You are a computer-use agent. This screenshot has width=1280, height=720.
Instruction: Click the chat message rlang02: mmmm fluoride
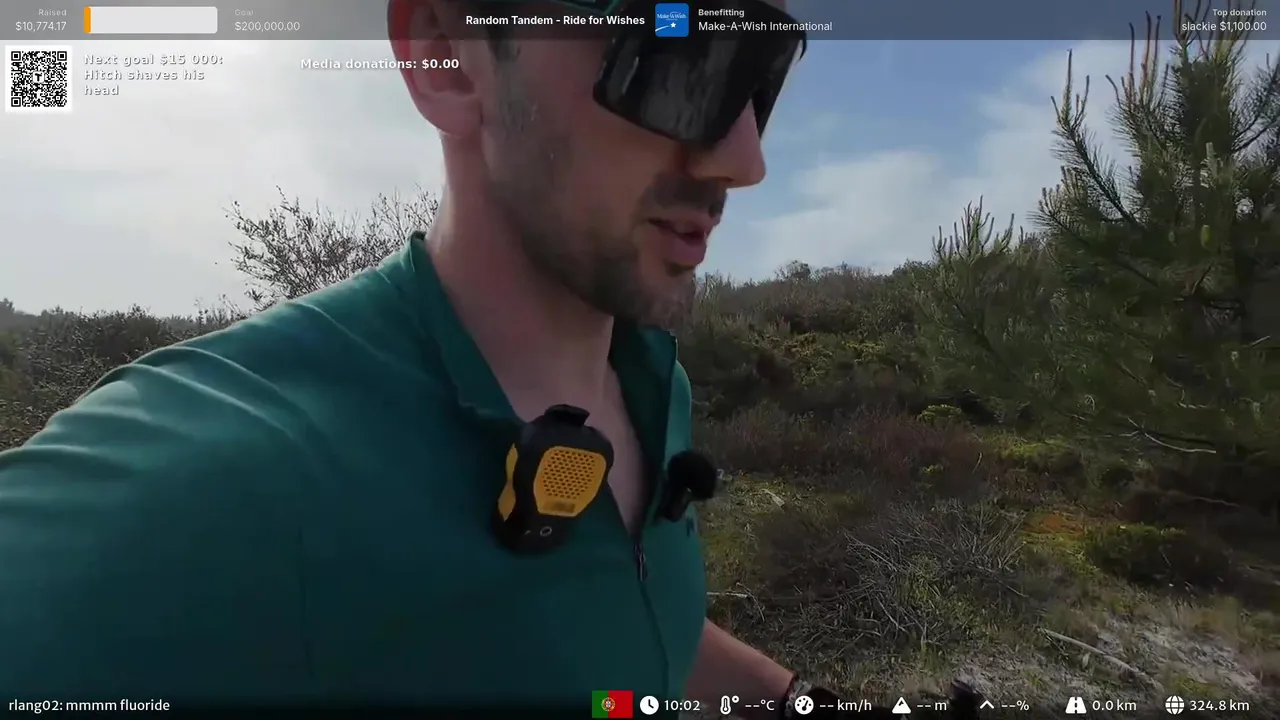tap(89, 705)
